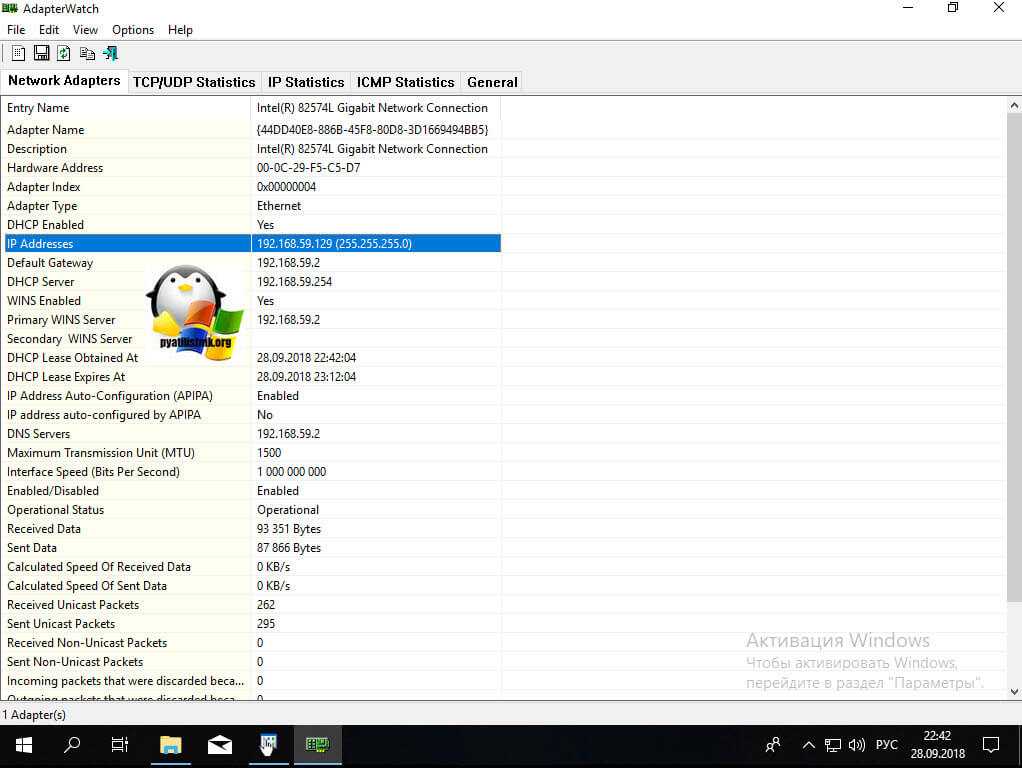Click the РУС language indicator
The width and height of the screenshot is (1022, 768).
pos(887,745)
